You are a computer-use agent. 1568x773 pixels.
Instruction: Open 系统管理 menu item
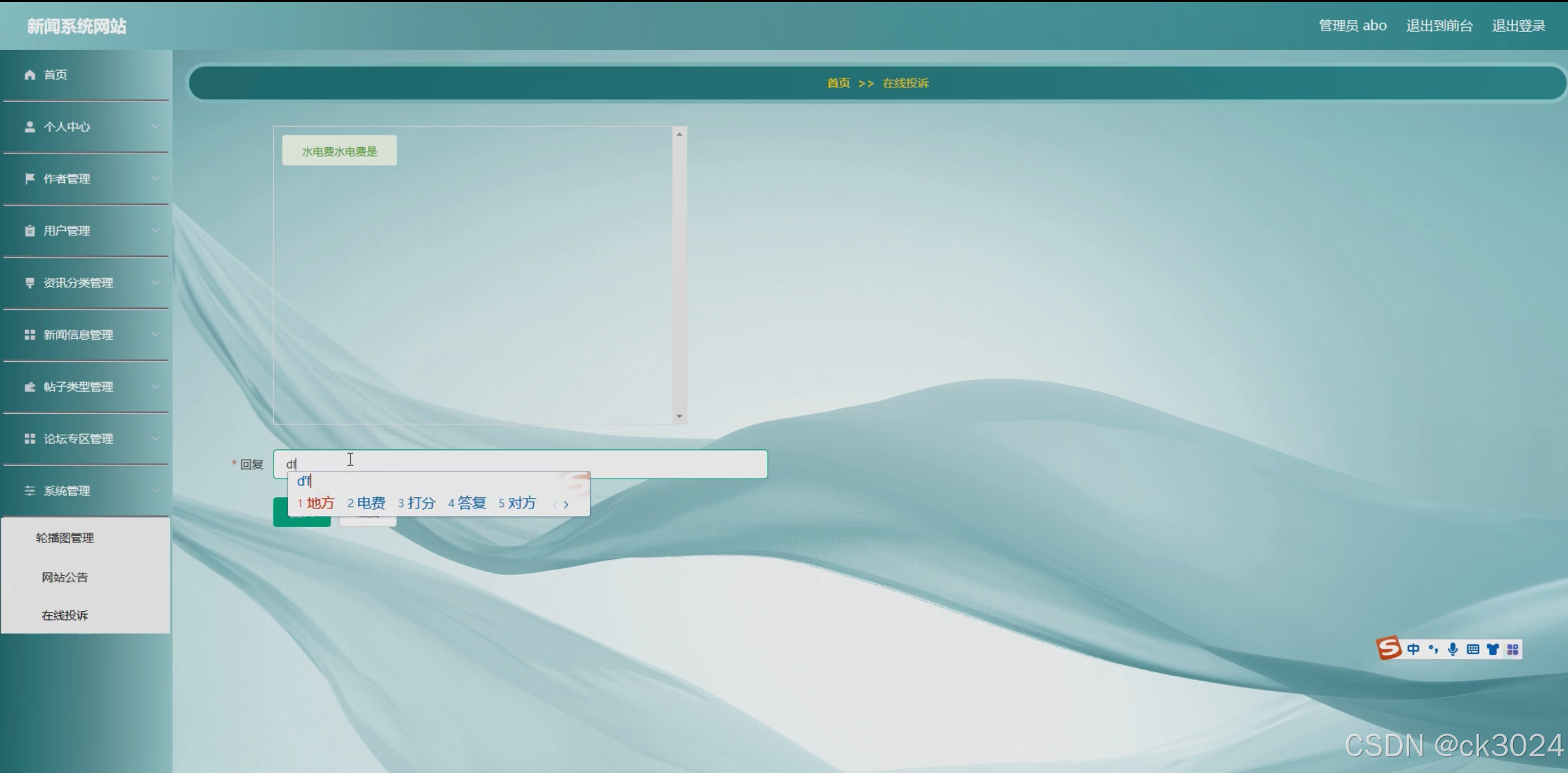tap(86, 492)
